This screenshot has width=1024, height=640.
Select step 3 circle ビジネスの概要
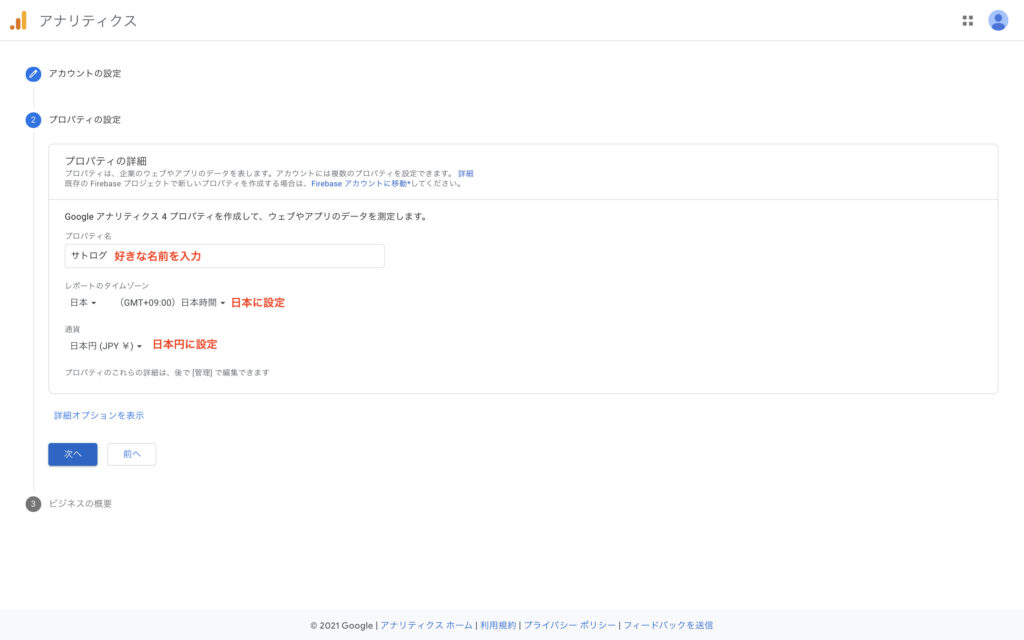33,504
